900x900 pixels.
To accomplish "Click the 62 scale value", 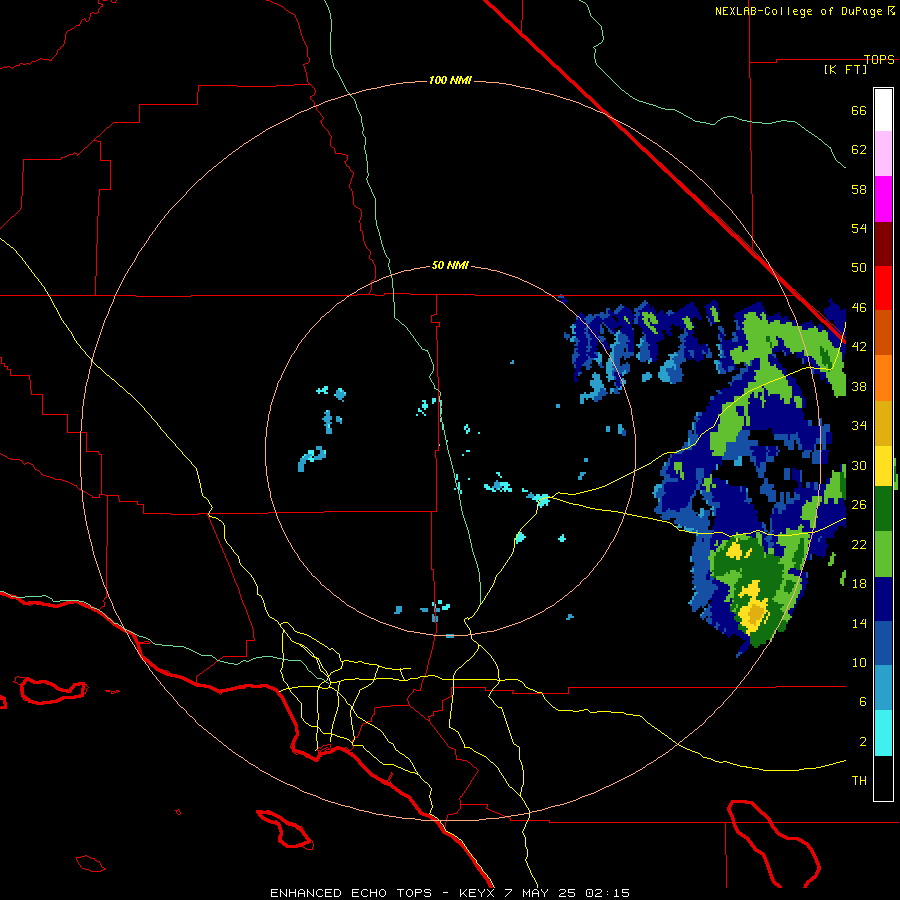I will [x=859, y=150].
